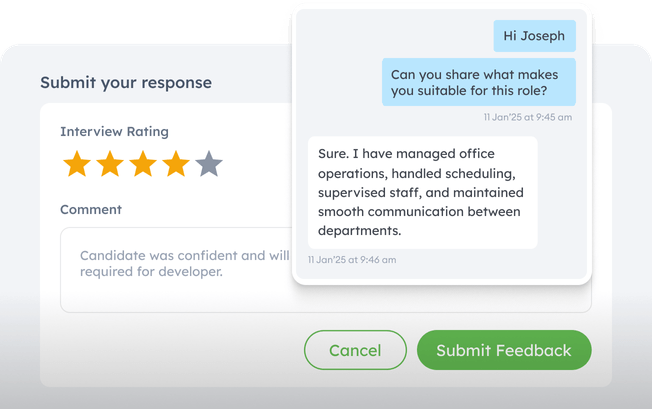Click the word 'Sure' in candidate's reply

click(333, 155)
